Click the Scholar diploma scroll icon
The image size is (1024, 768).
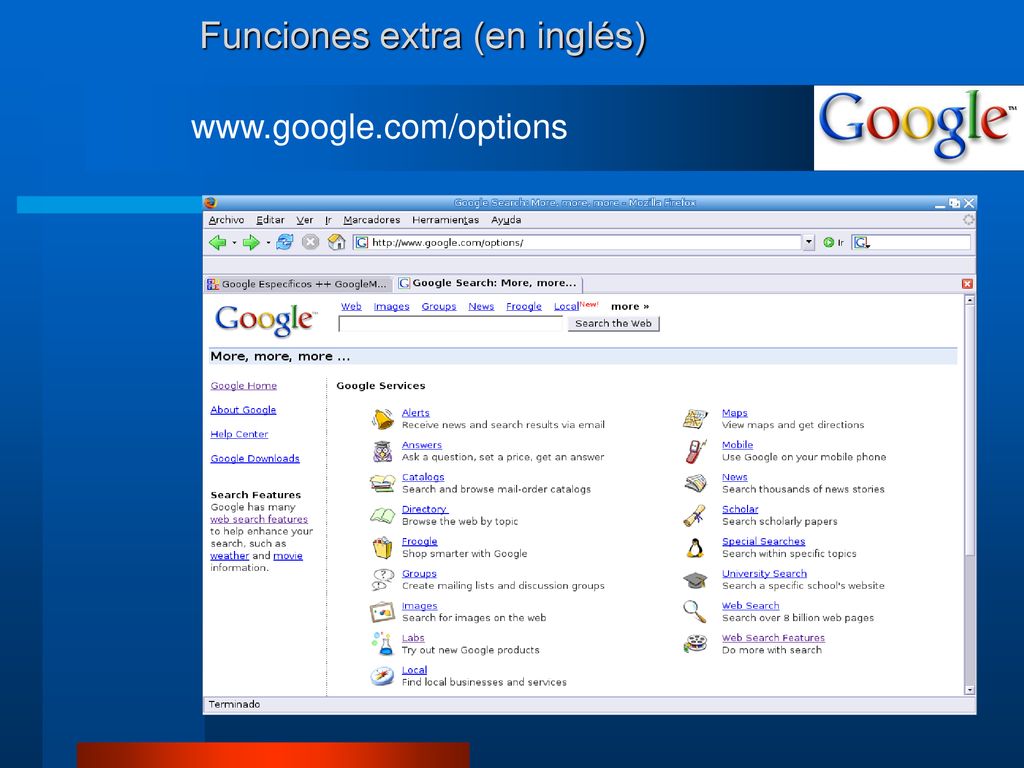[x=695, y=516]
